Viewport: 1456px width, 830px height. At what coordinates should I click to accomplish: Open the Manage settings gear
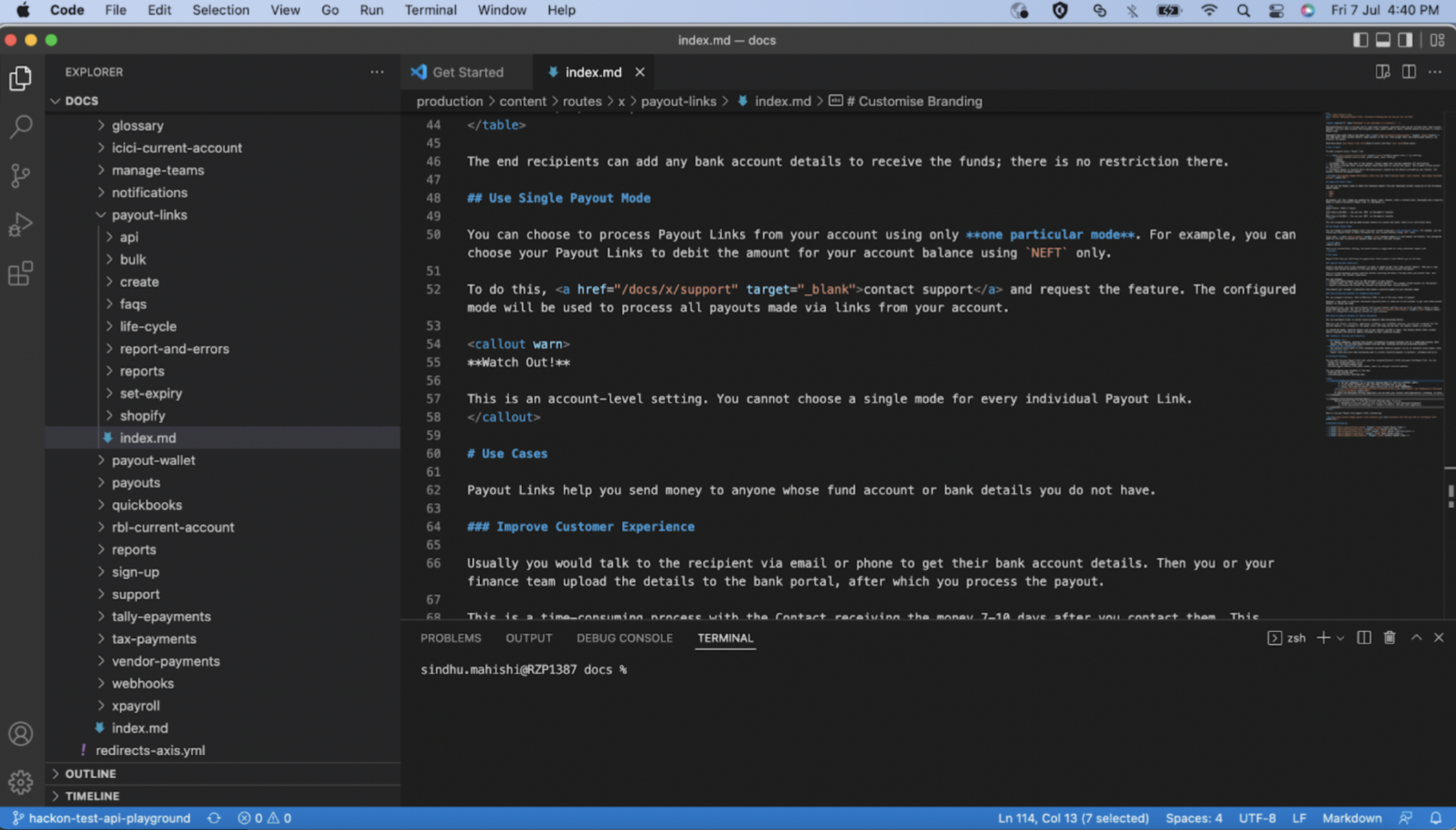[x=21, y=782]
